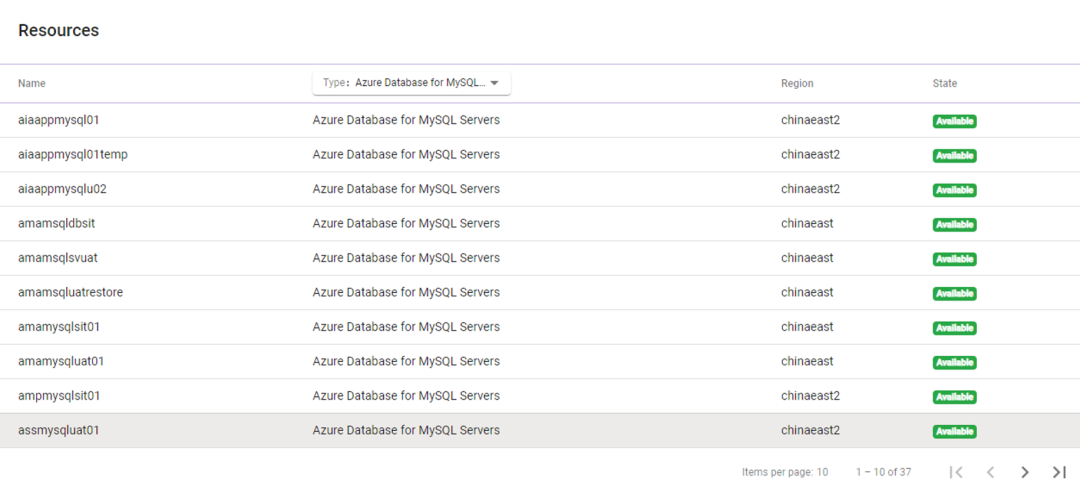This screenshot has width=1080, height=494.
Task: Open the amamsqluatrestore resource
Action: pyautogui.click(x=71, y=293)
